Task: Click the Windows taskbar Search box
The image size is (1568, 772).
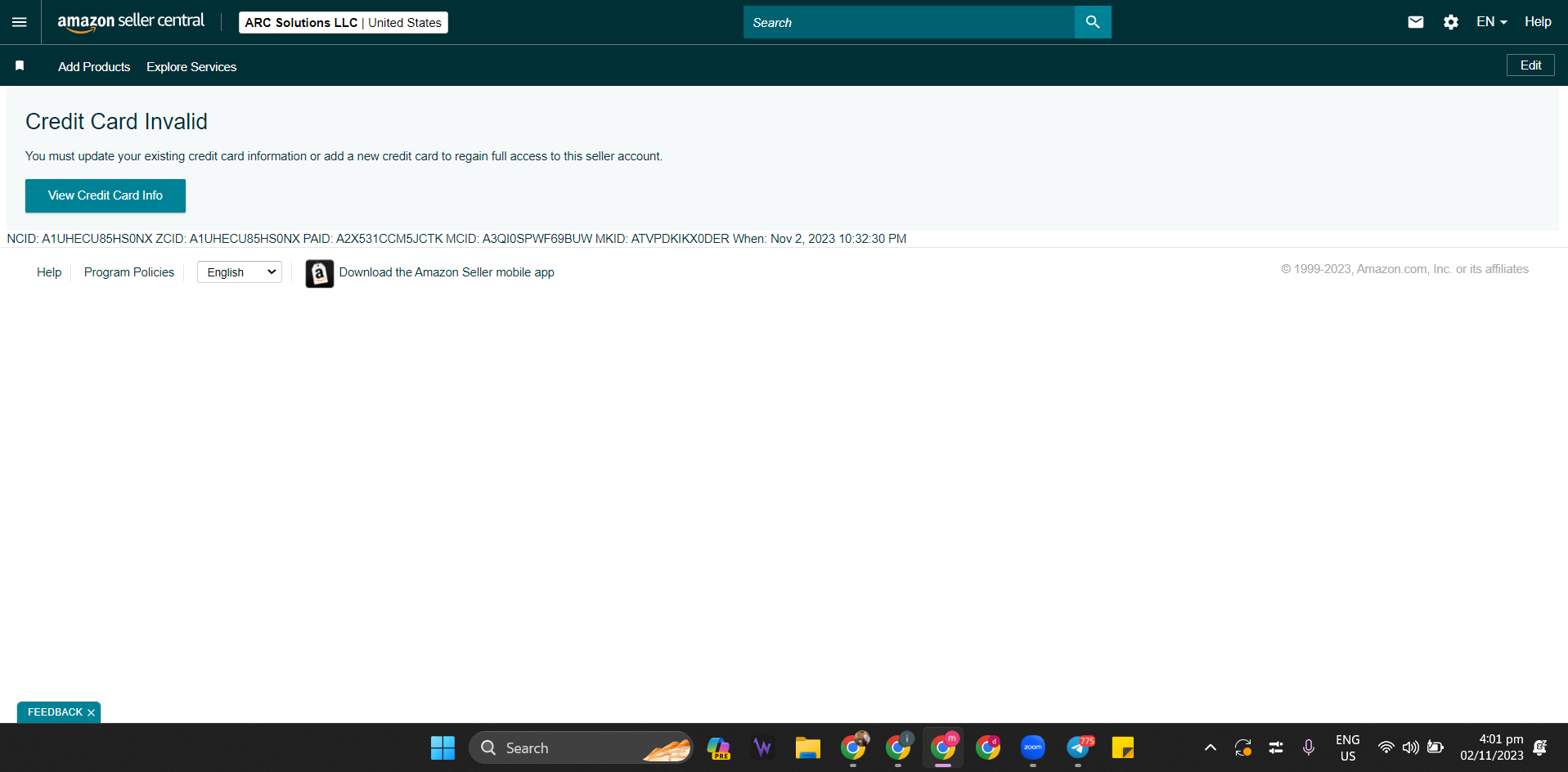Action: (x=581, y=747)
